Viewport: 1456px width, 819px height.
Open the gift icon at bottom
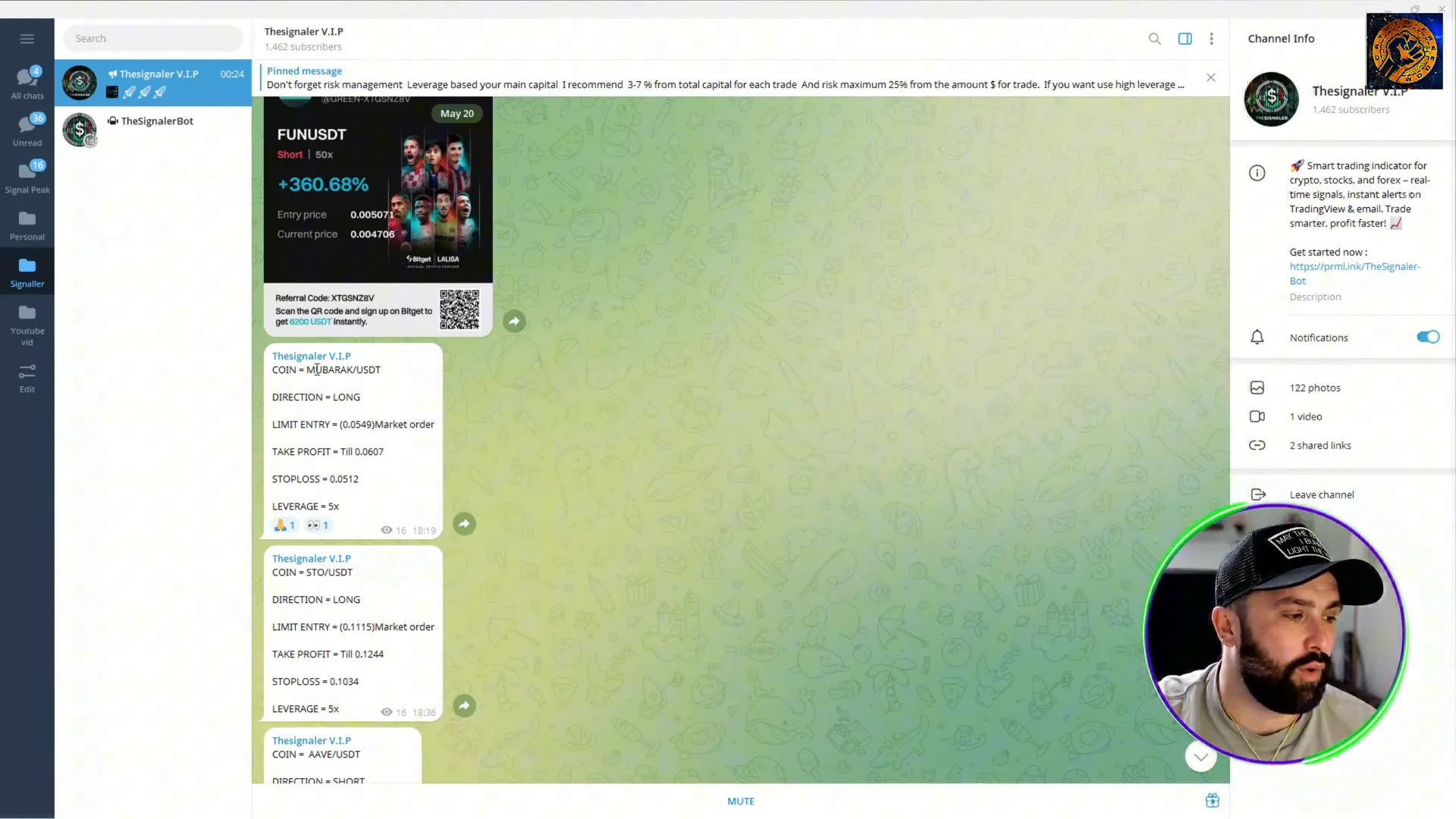1212,801
